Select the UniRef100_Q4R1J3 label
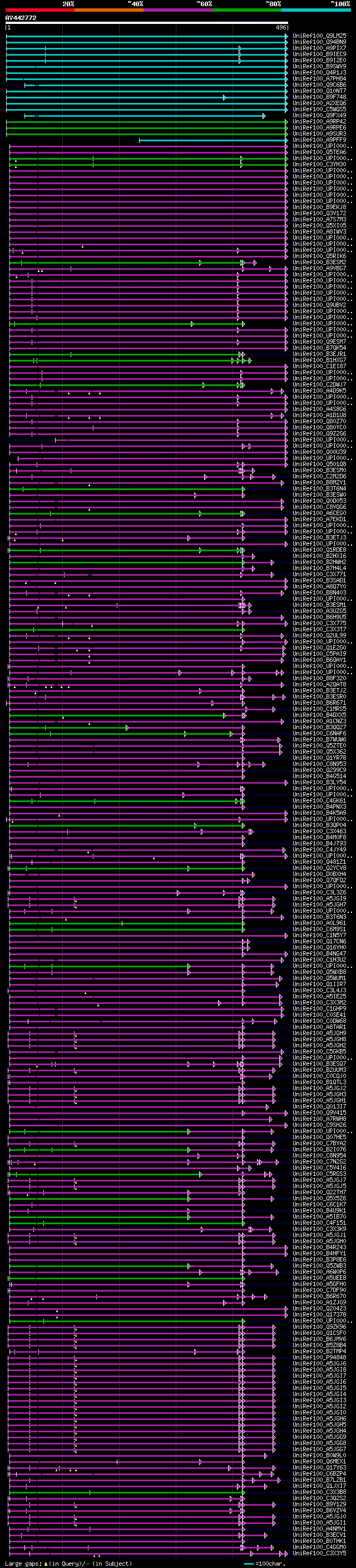The image size is (356, 1568). click(x=319, y=72)
